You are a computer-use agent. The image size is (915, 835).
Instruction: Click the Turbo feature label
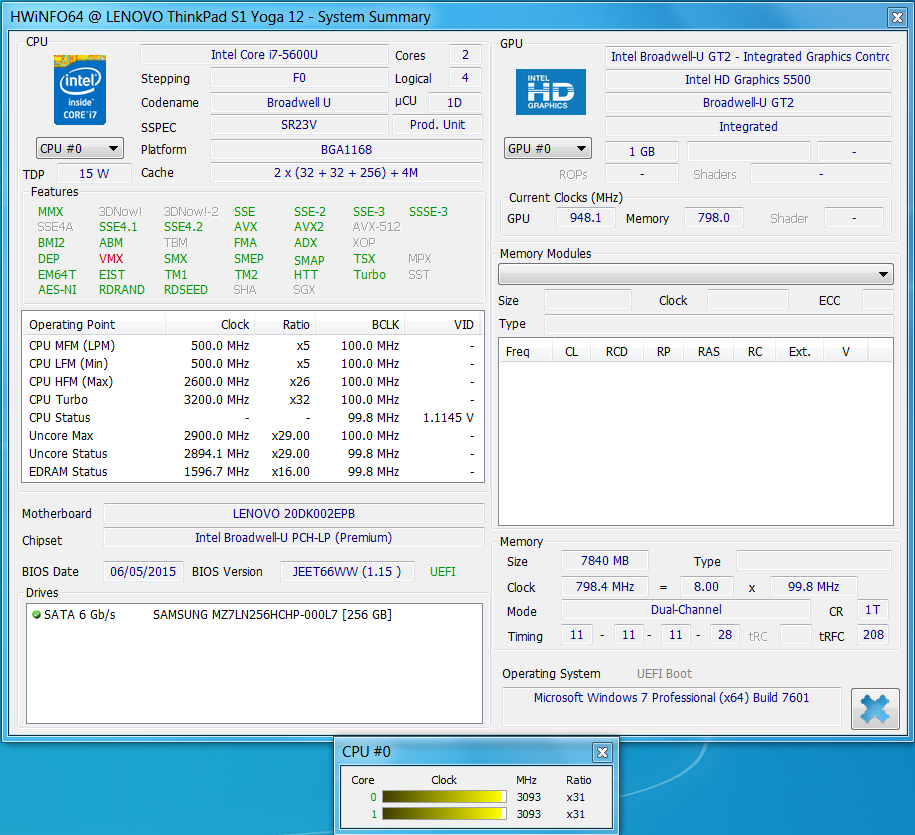tap(369, 275)
